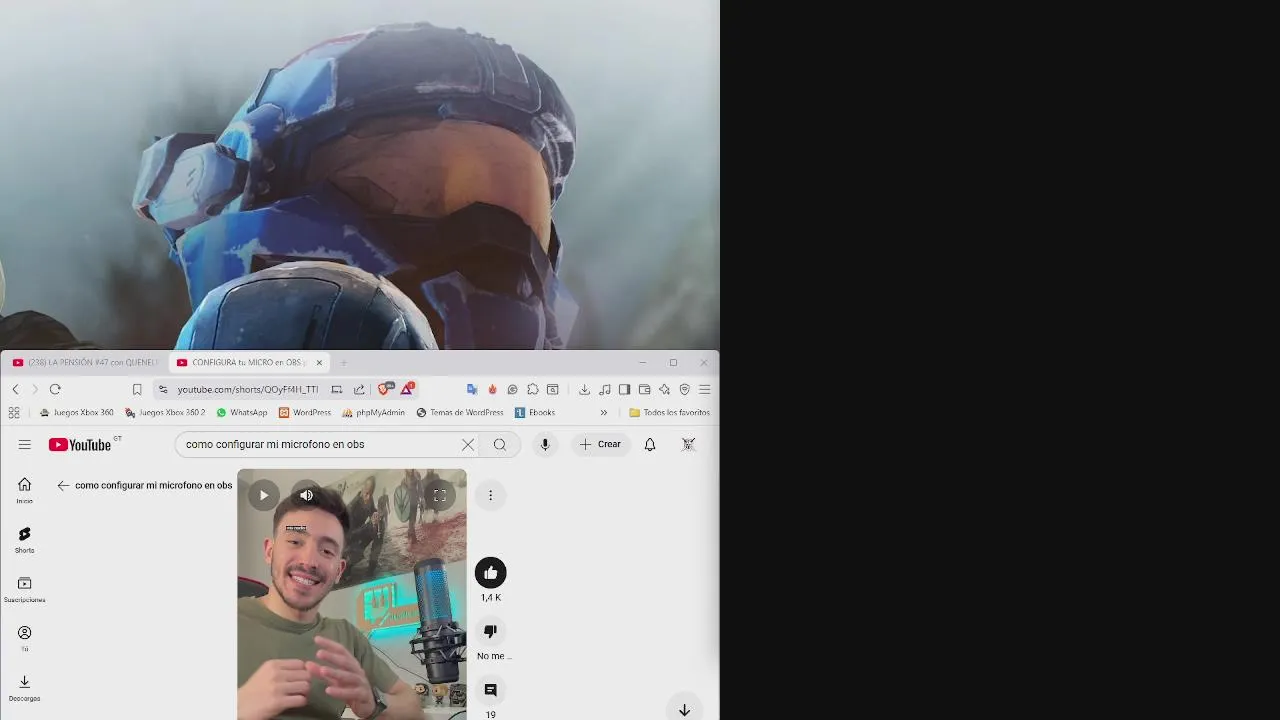This screenshot has width=1280, height=720.
Task: Open the browser main hamburger menu
Action: tap(705, 389)
